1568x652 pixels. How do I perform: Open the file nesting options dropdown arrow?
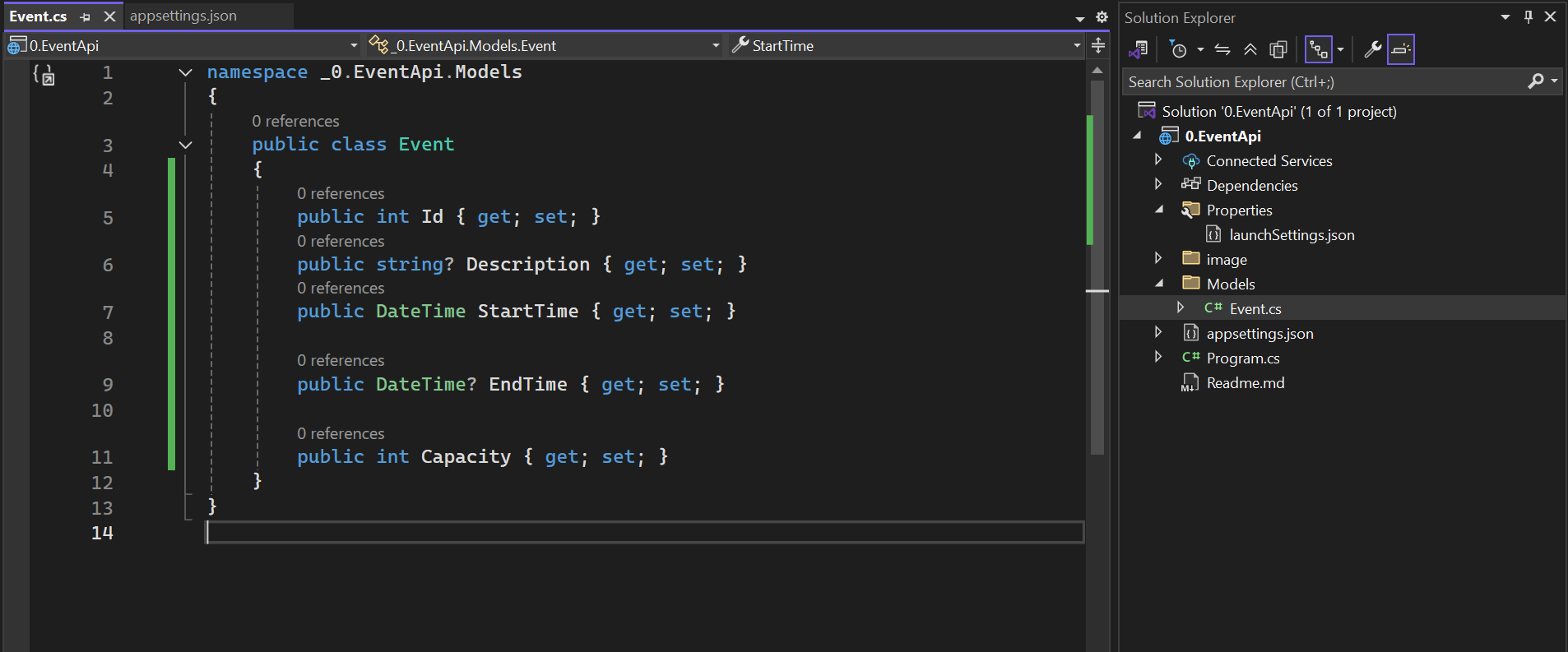coord(1340,49)
